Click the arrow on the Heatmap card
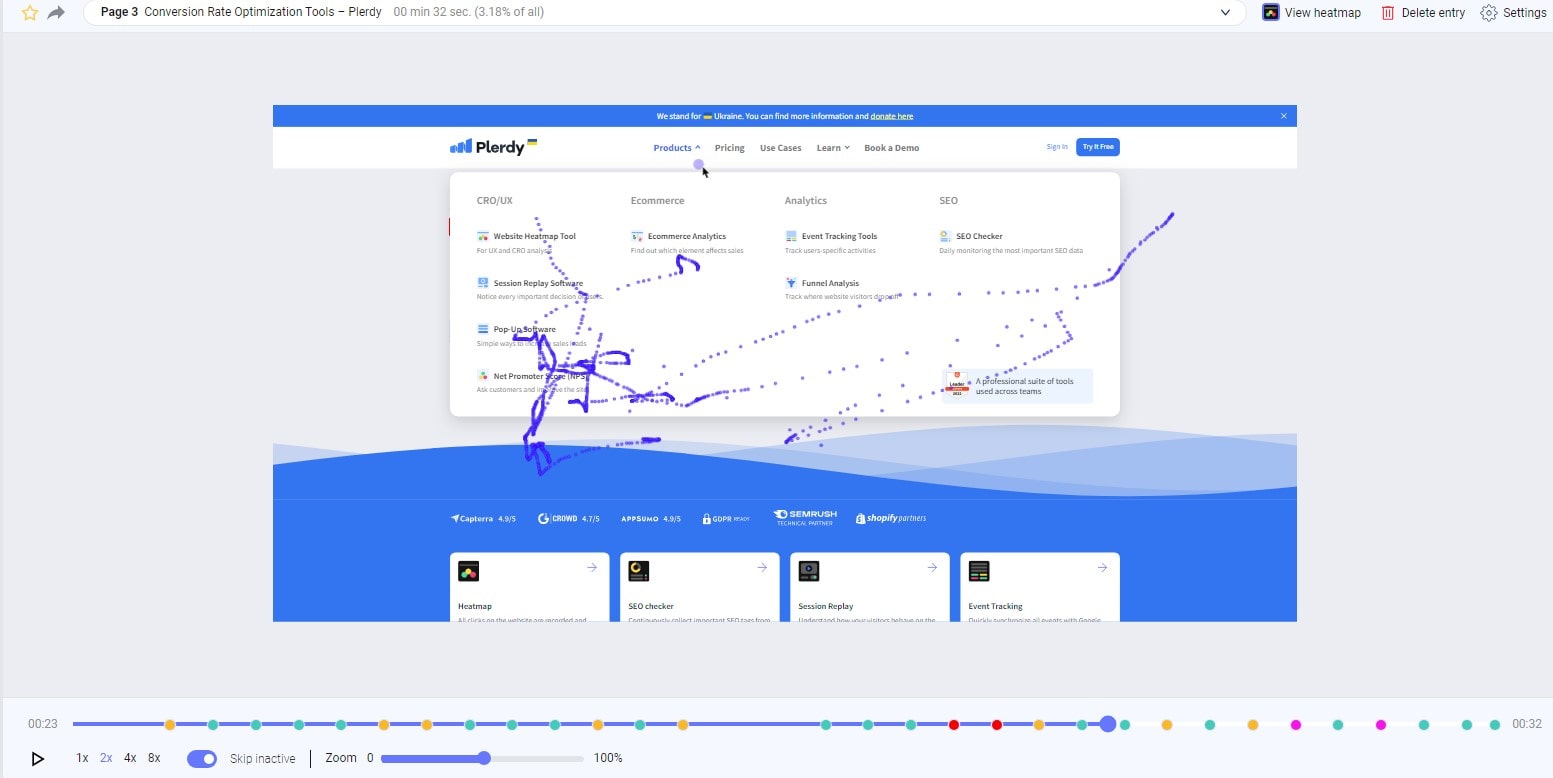 tap(592, 567)
